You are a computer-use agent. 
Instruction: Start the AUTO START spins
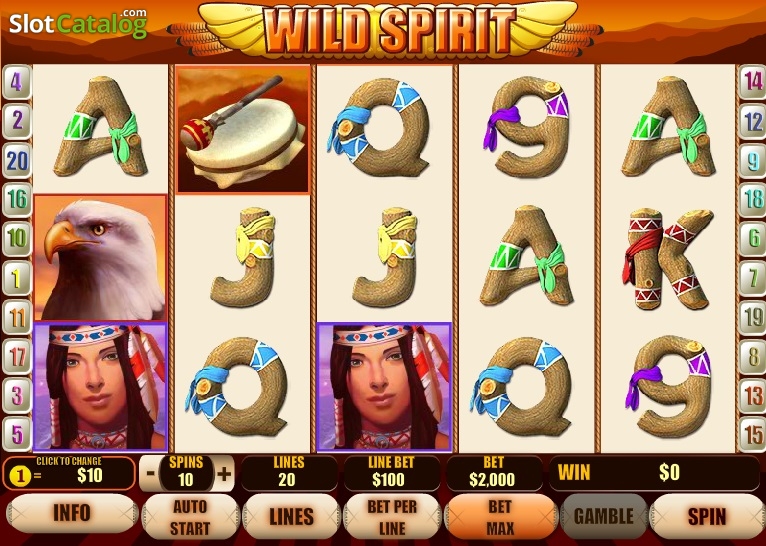(190, 517)
